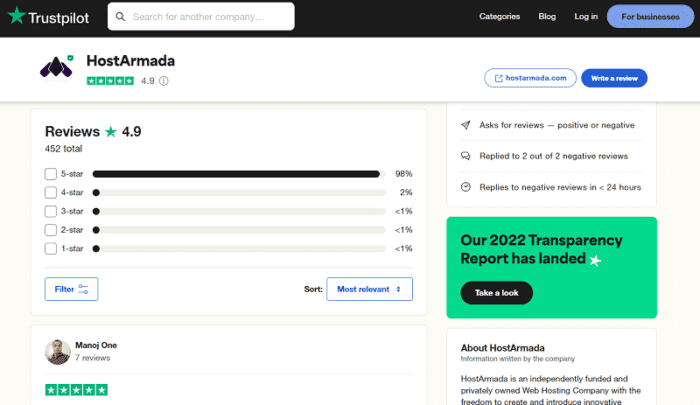Click Manoj One's avatar
This screenshot has height=405, width=700.
coord(58,352)
